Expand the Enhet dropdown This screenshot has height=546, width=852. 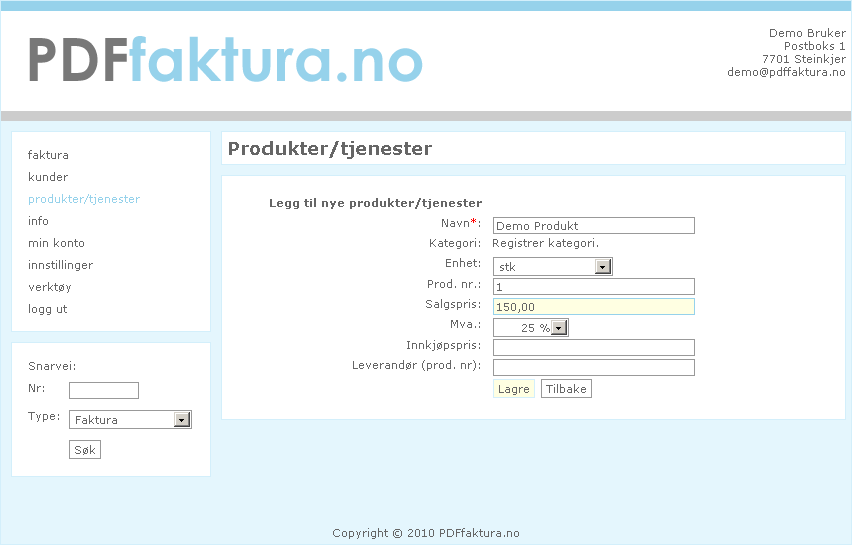coord(552,267)
